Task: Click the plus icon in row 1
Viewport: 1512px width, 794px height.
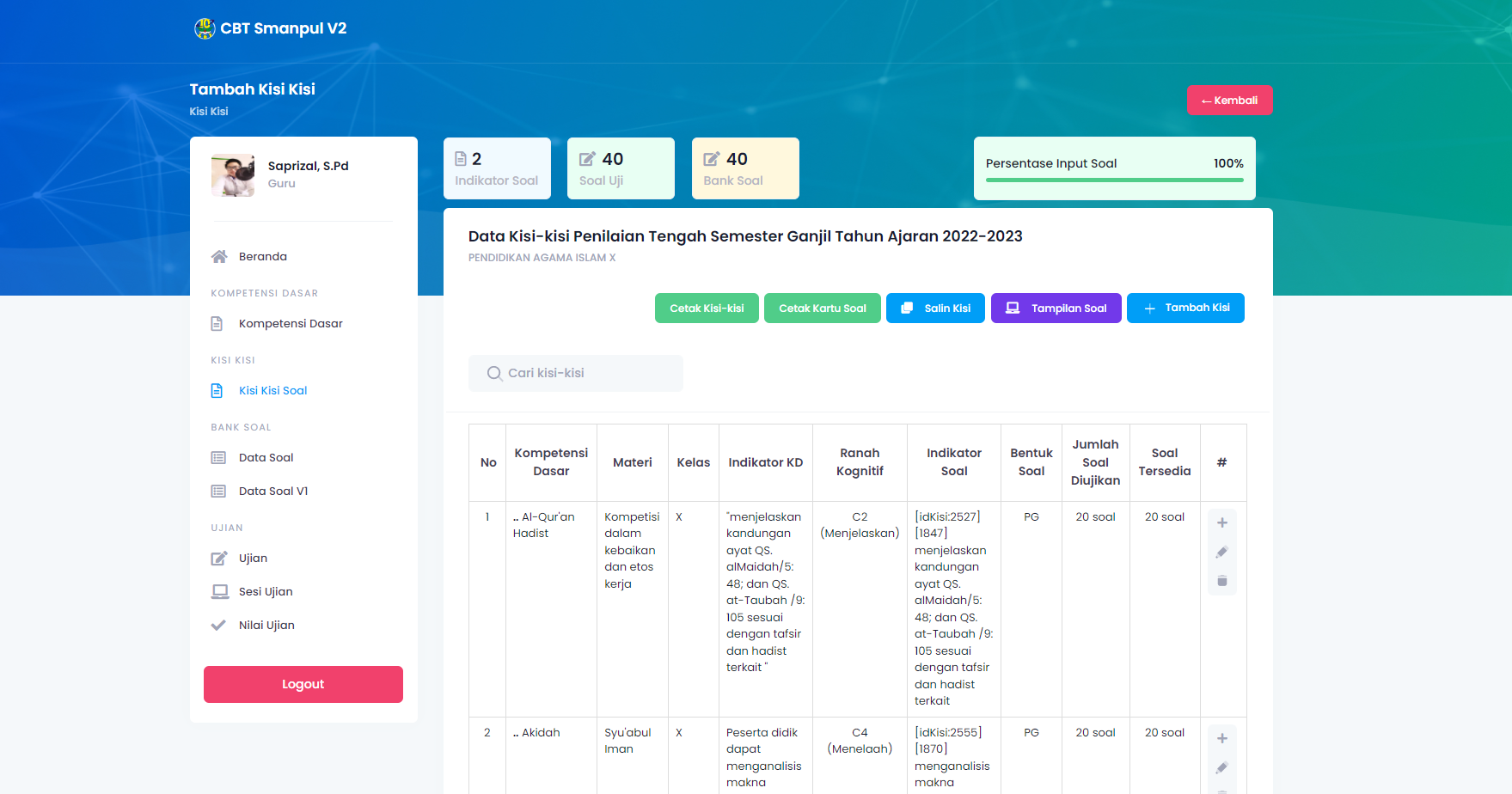Action: pyautogui.click(x=1221, y=522)
